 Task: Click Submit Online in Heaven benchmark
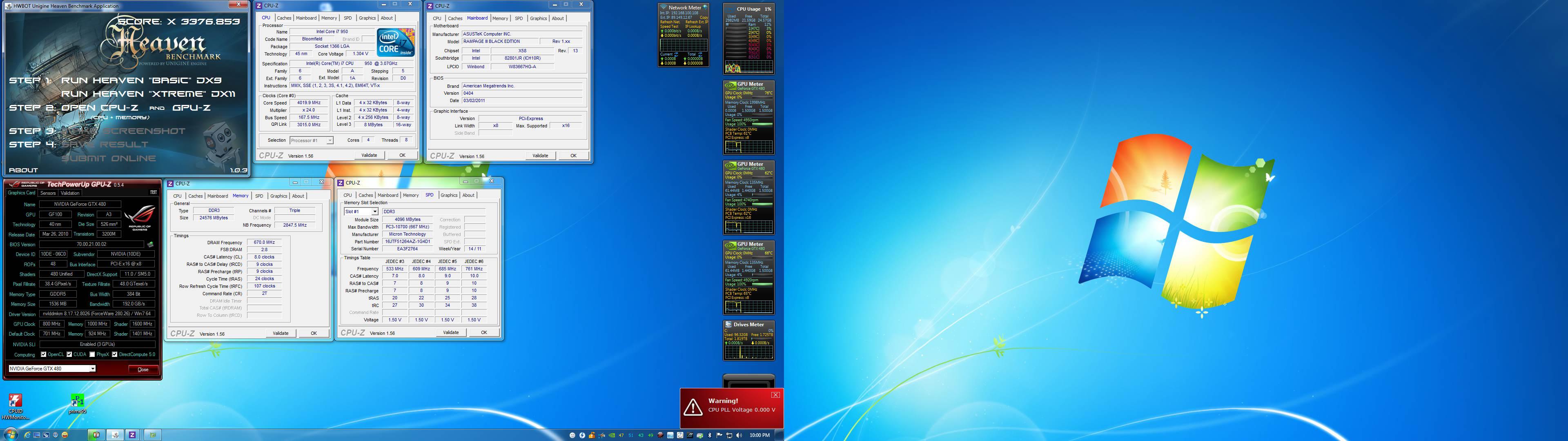point(108,158)
